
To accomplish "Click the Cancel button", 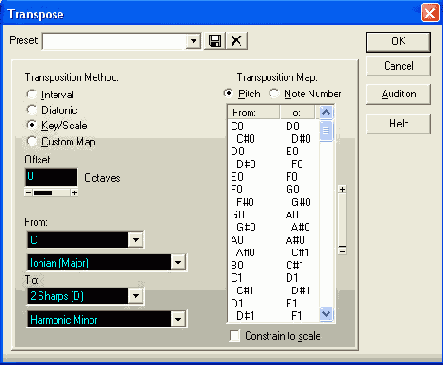I will (x=398, y=66).
